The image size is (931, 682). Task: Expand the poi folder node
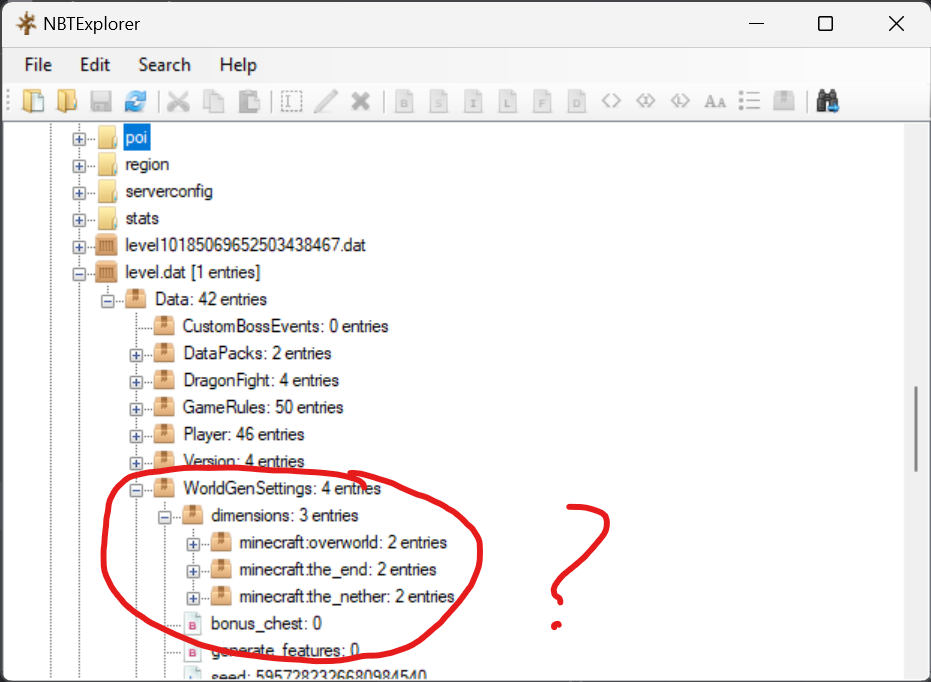click(79, 139)
